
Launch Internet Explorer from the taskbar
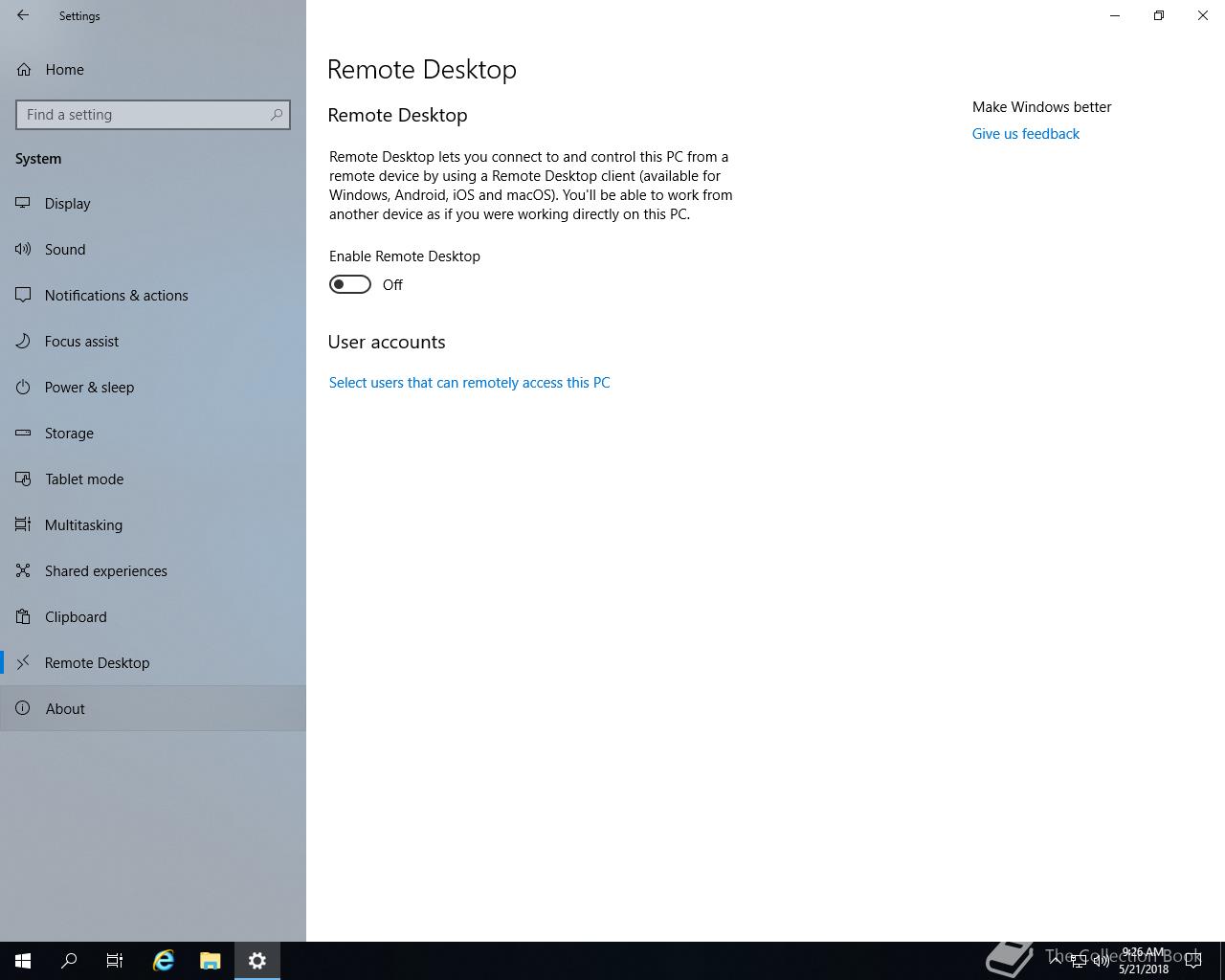point(164,961)
